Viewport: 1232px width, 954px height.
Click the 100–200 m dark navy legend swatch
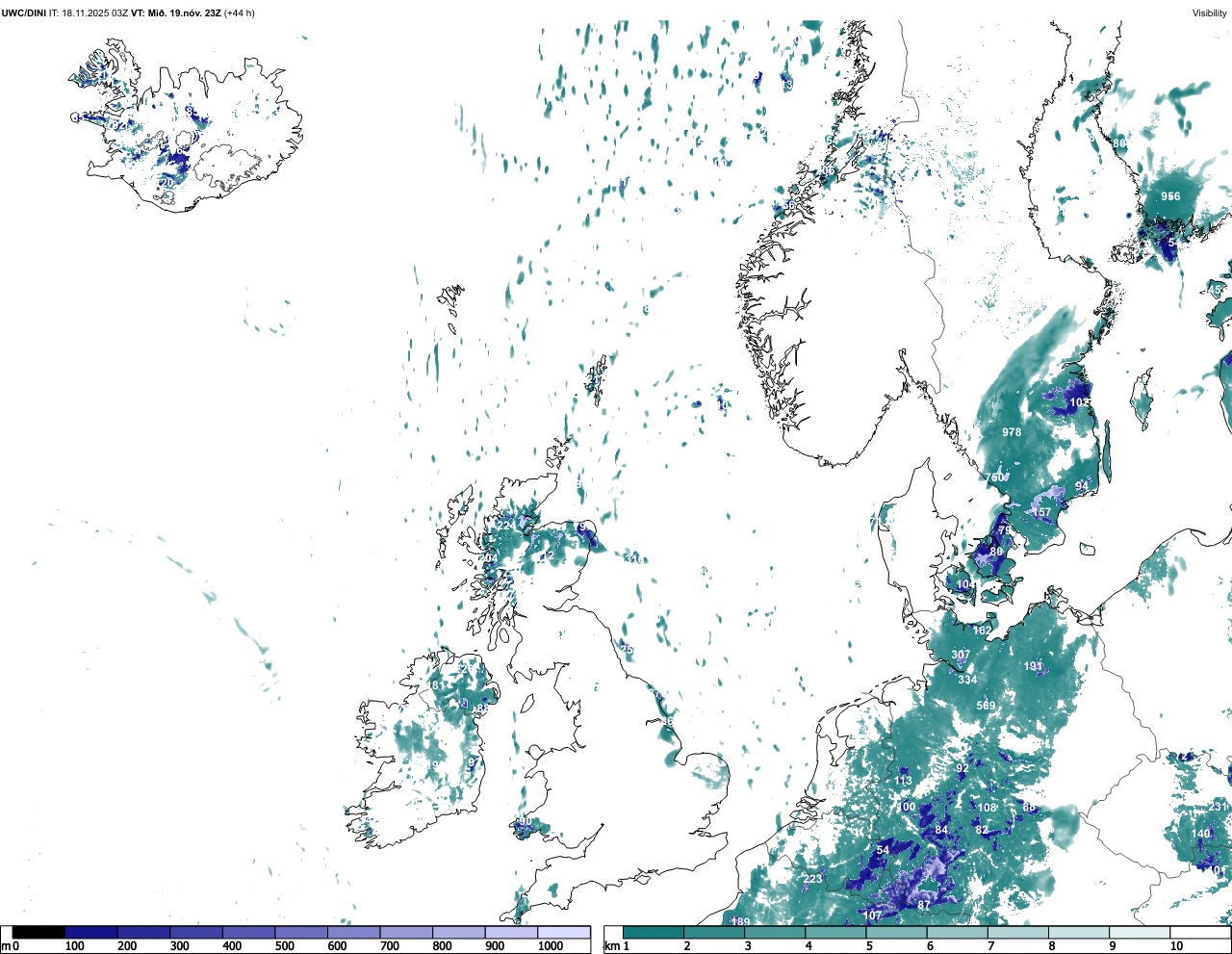point(91,932)
